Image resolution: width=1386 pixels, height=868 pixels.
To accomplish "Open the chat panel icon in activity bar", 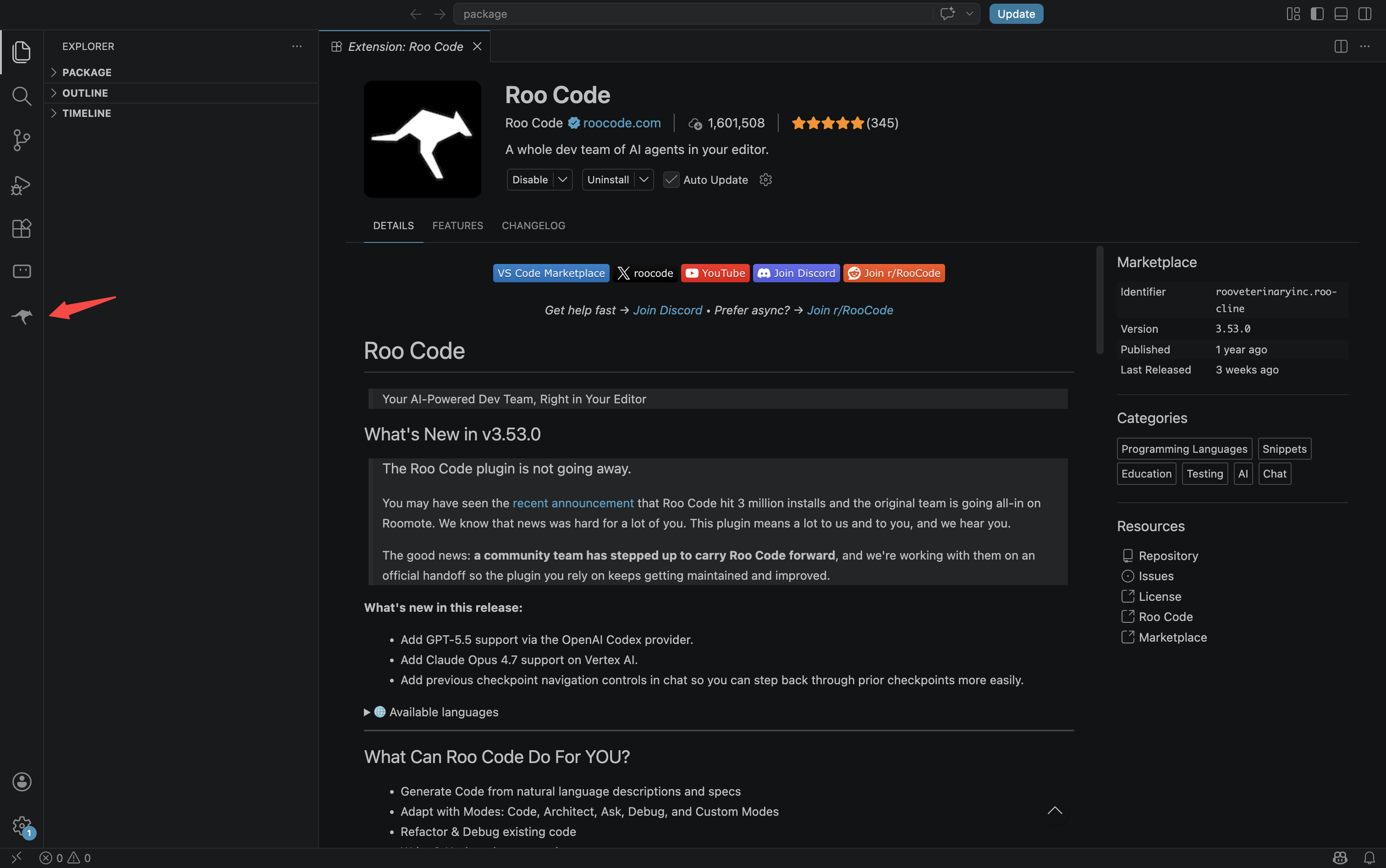I will coord(21,271).
